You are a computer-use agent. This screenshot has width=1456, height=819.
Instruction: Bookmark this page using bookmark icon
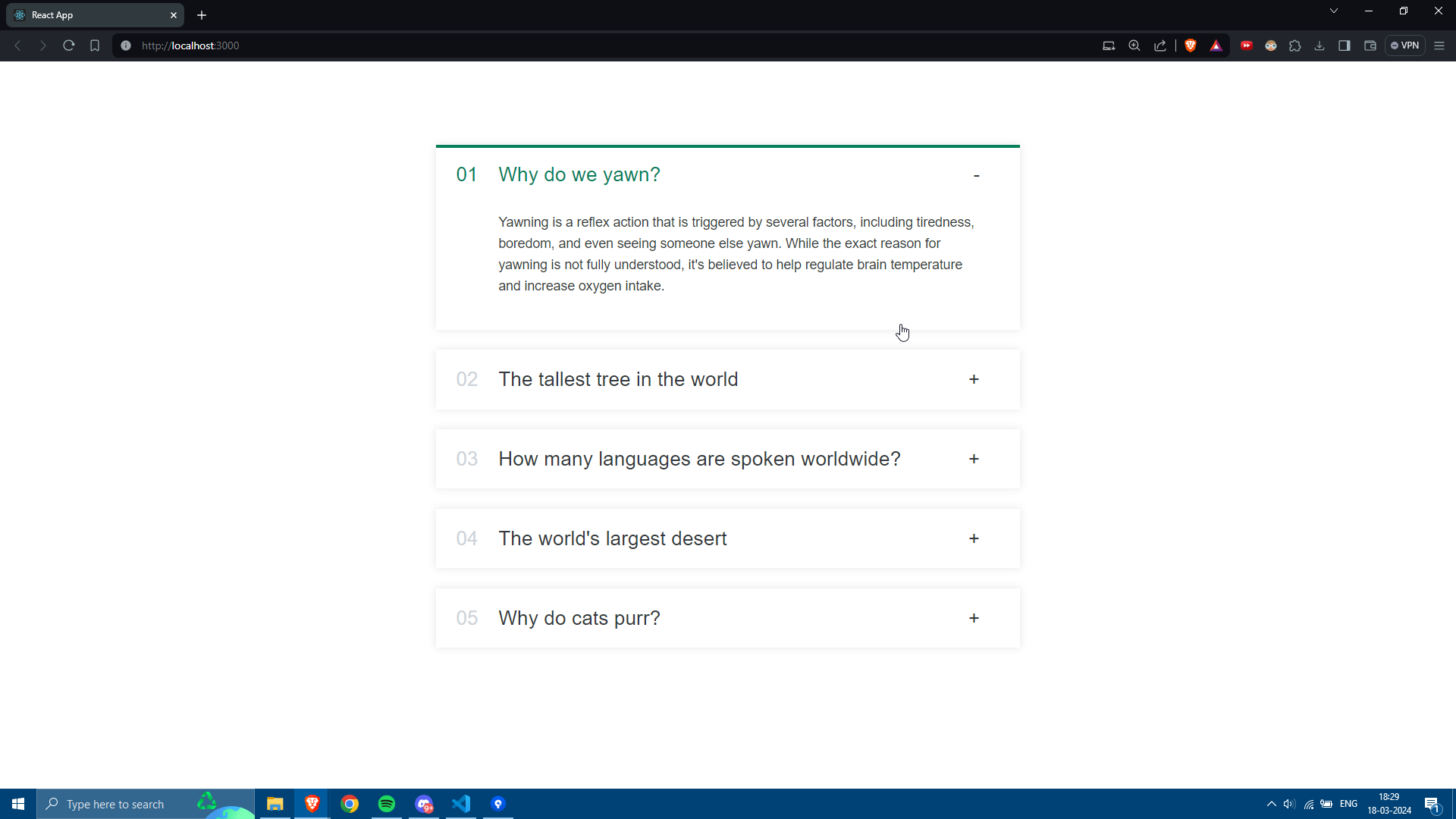coord(95,45)
